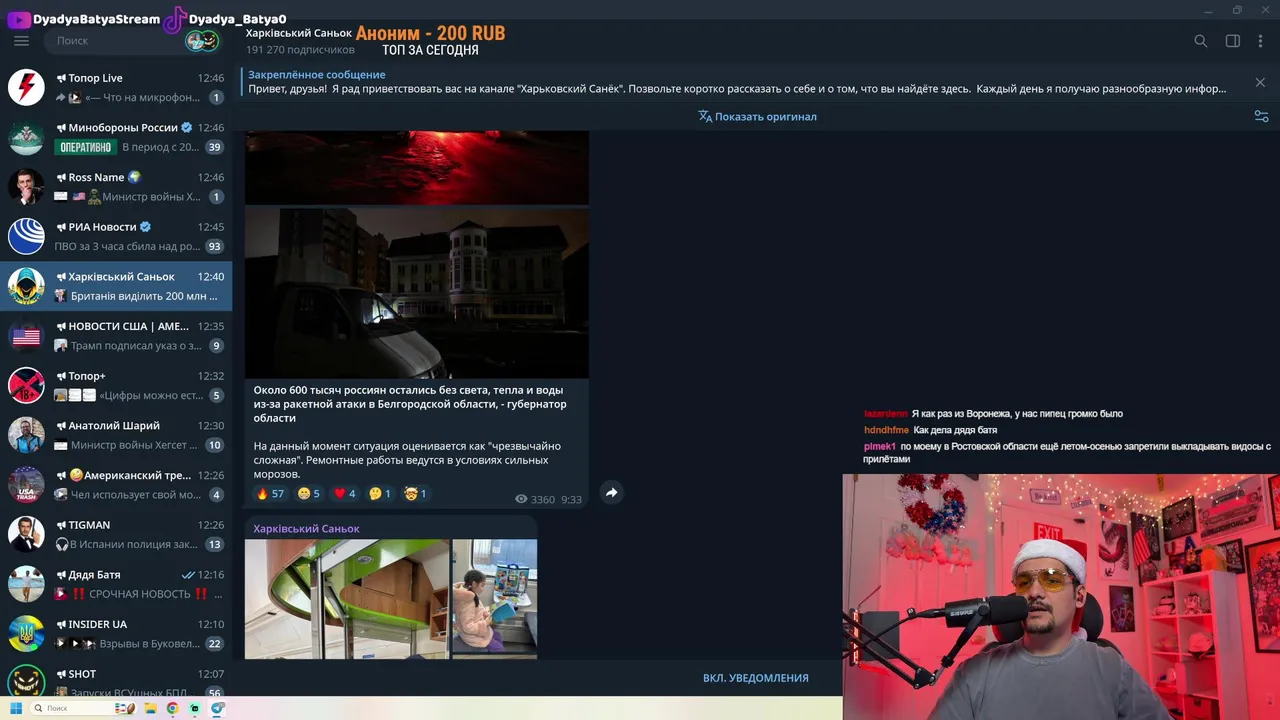The width and height of the screenshot is (1280, 720).
Task: Open channel info by clicking header 'Харківський Саньок'
Action: pyautogui.click(x=299, y=33)
